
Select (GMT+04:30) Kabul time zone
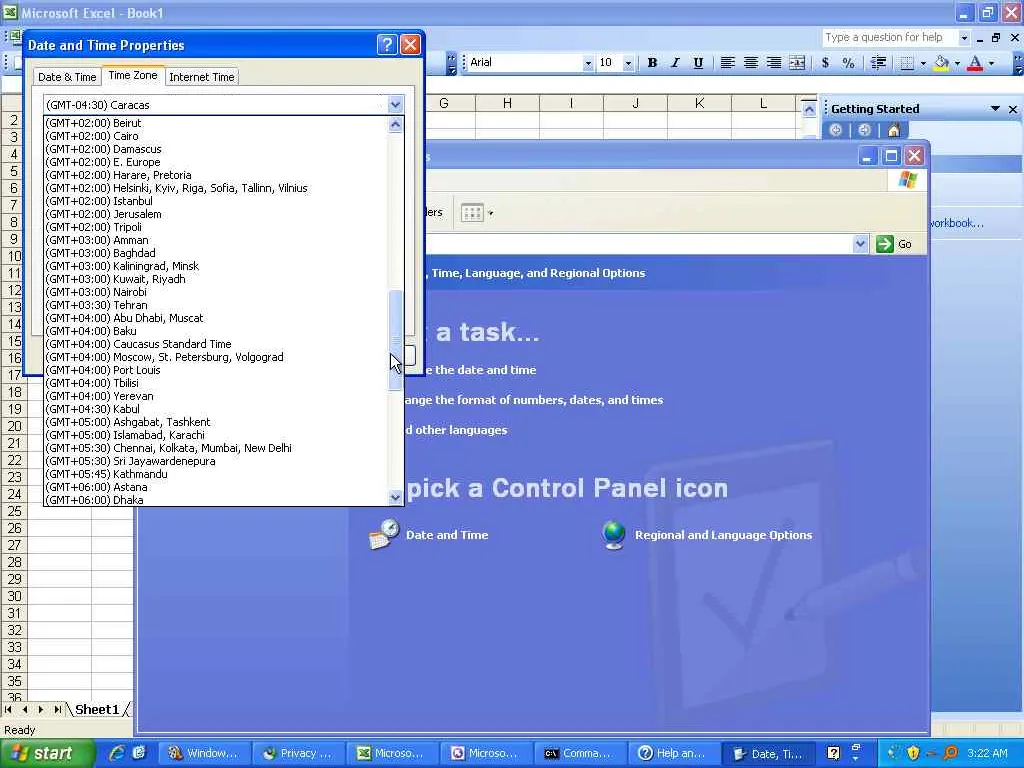pyautogui.click(x=216, y=409)
